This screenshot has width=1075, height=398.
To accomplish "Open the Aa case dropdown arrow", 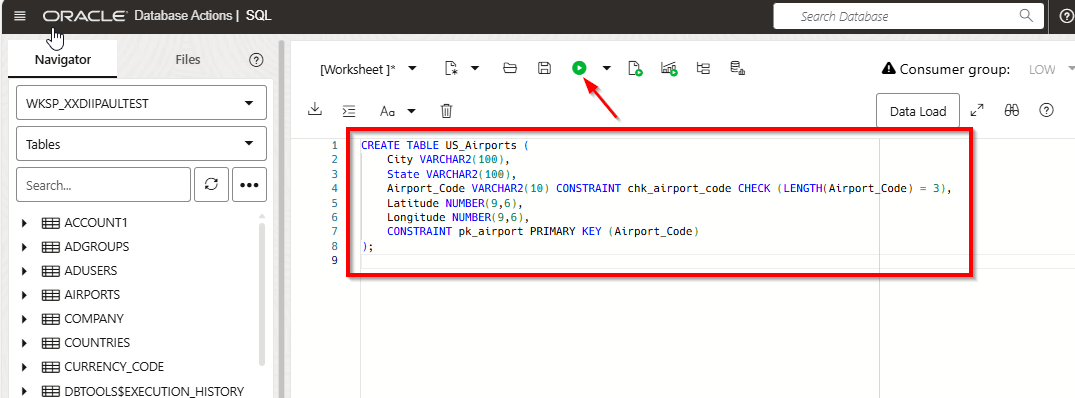I will coord(411,111).
